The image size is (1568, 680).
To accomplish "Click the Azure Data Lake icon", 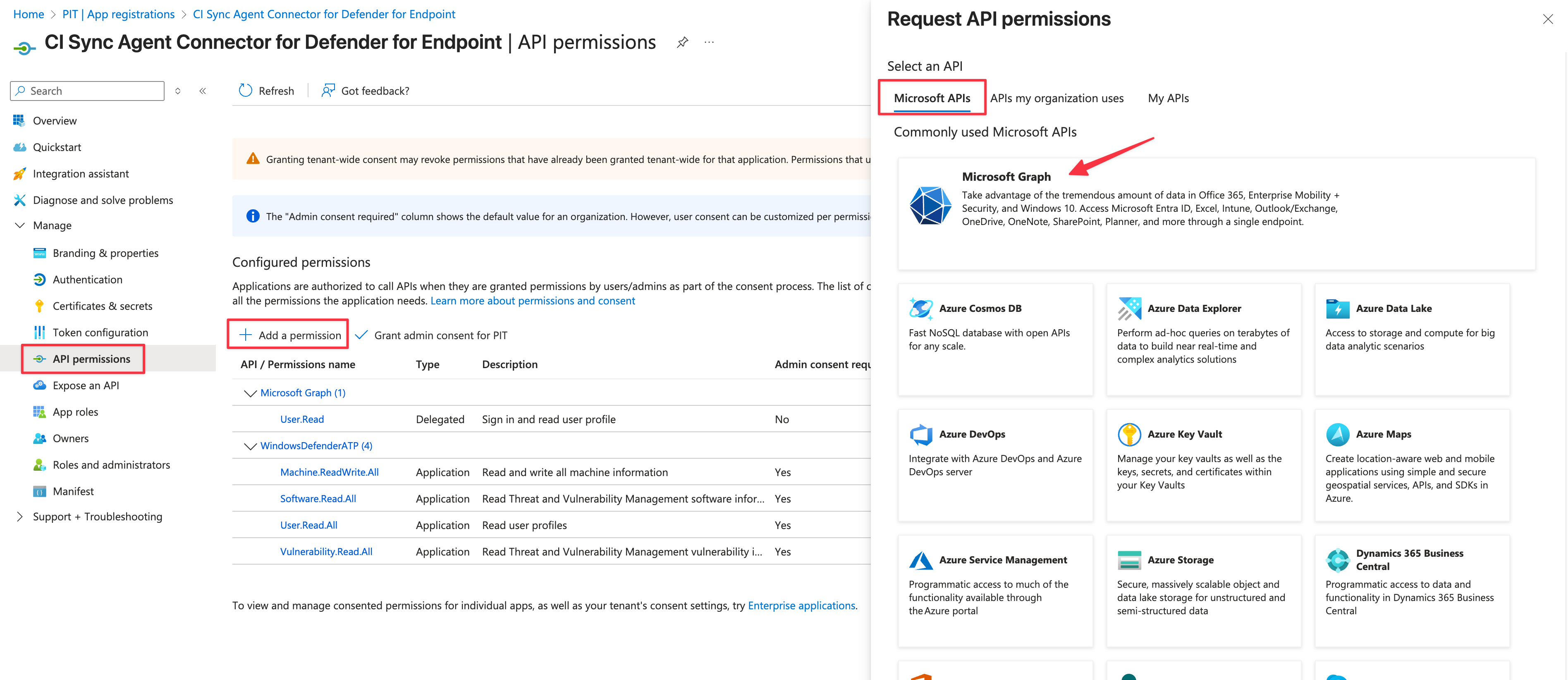I will coord(1337,309).
